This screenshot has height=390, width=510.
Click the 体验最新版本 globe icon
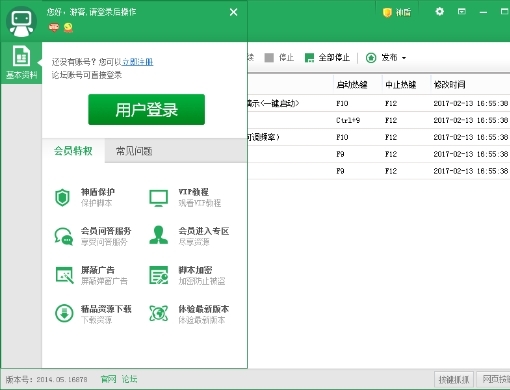[159, 313]
